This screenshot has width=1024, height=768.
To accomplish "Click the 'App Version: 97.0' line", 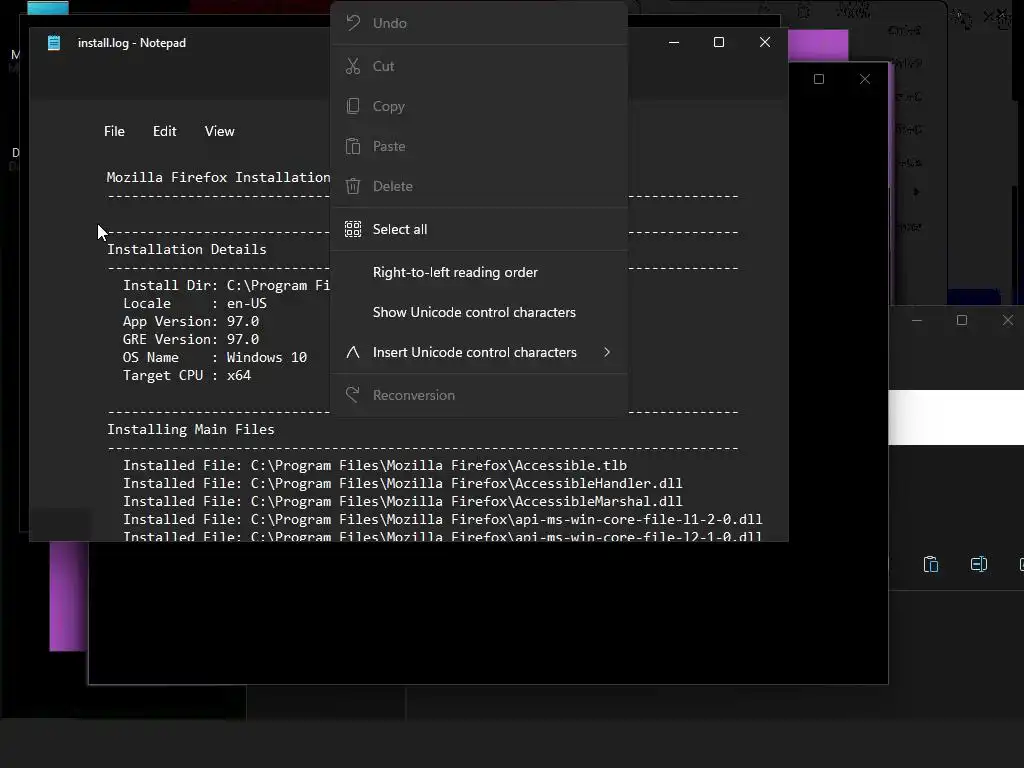I will 191,321.
